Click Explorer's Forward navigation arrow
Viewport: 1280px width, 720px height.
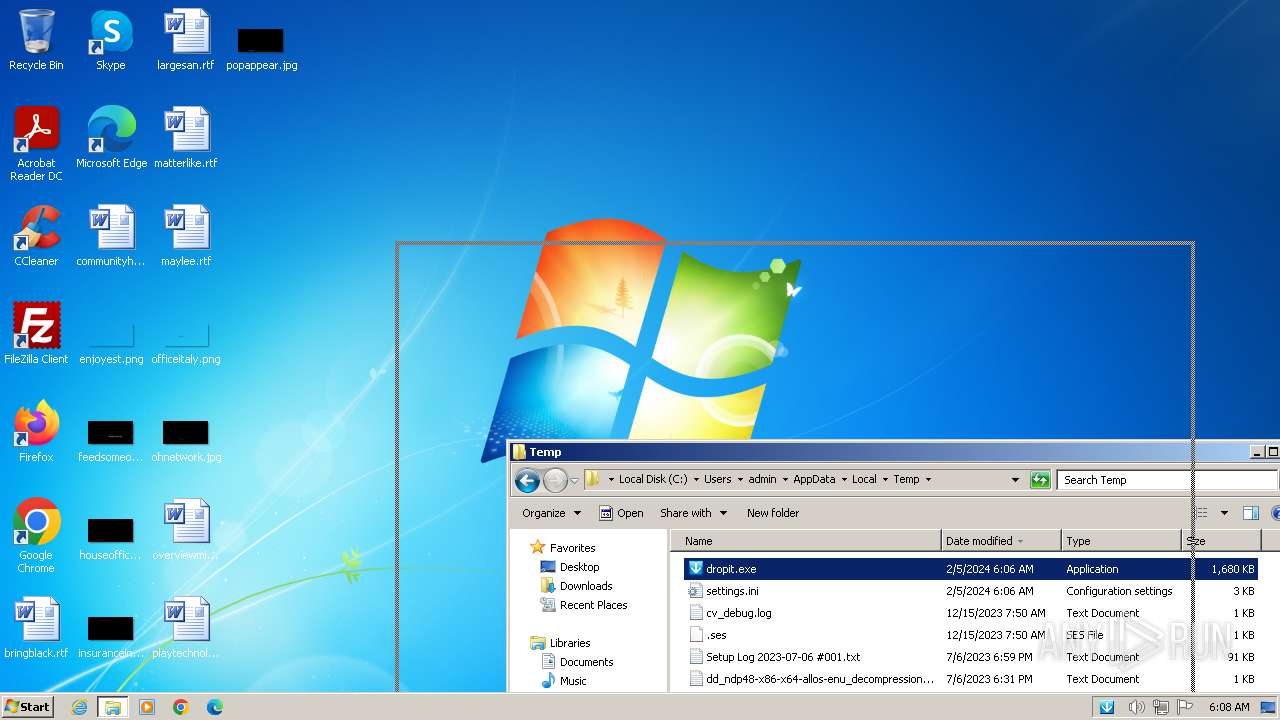555,480
